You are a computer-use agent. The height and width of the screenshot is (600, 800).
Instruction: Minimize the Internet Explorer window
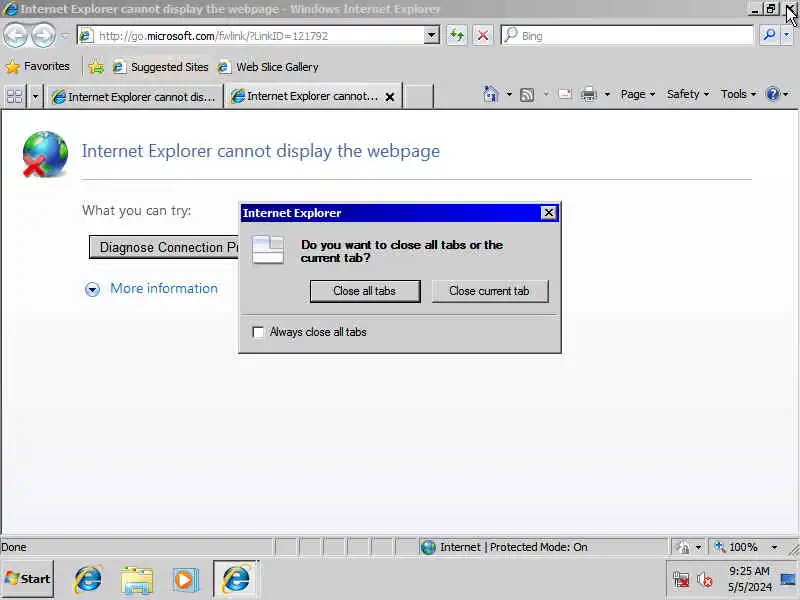755,9
